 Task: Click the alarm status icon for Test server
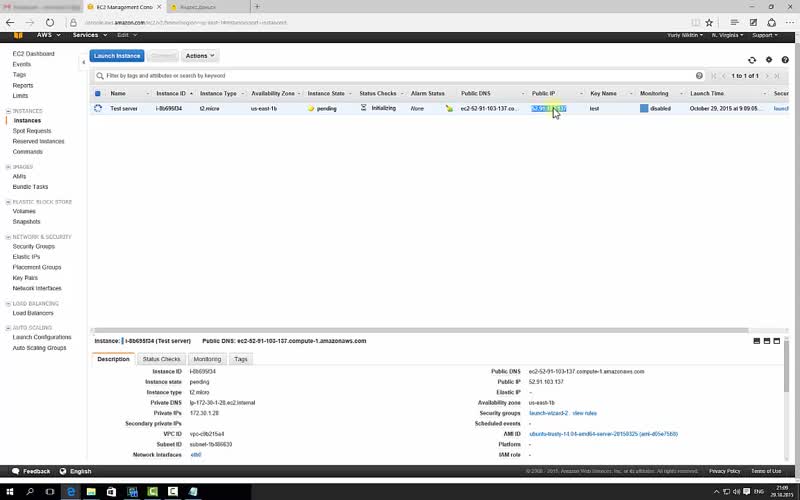click(x=449, y=108)
